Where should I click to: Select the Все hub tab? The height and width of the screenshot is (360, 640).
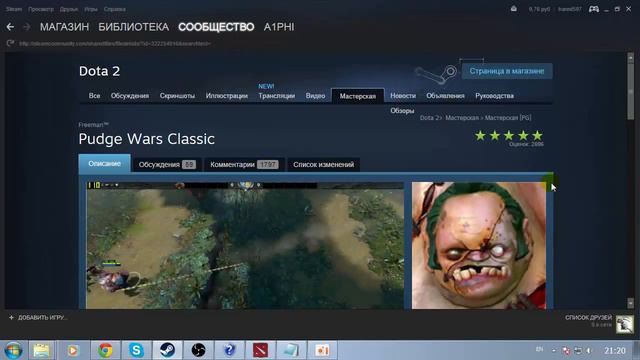pos(94,96)
